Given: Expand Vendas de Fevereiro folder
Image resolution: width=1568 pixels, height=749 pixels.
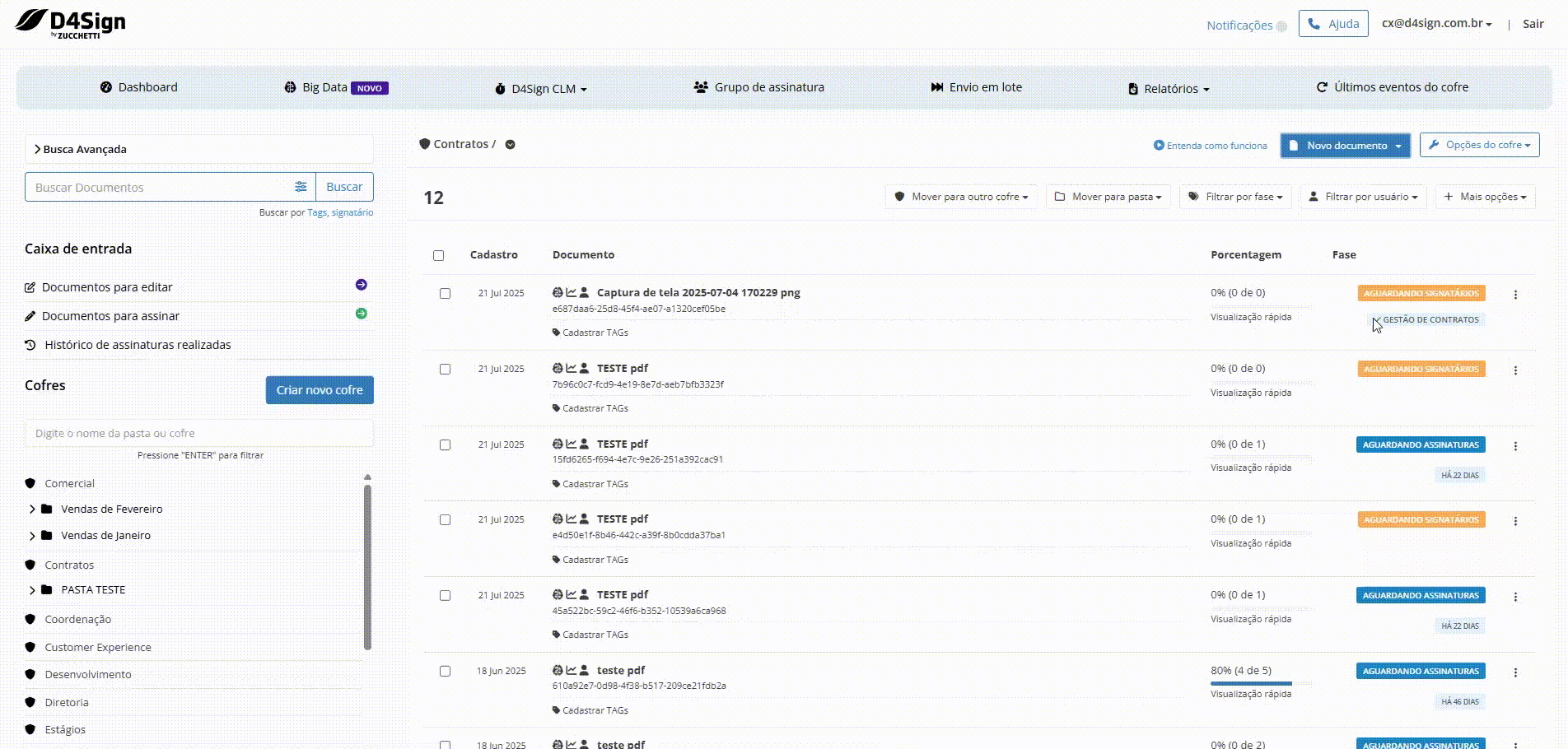Looking at the screenshot, I should click(32, 509).
